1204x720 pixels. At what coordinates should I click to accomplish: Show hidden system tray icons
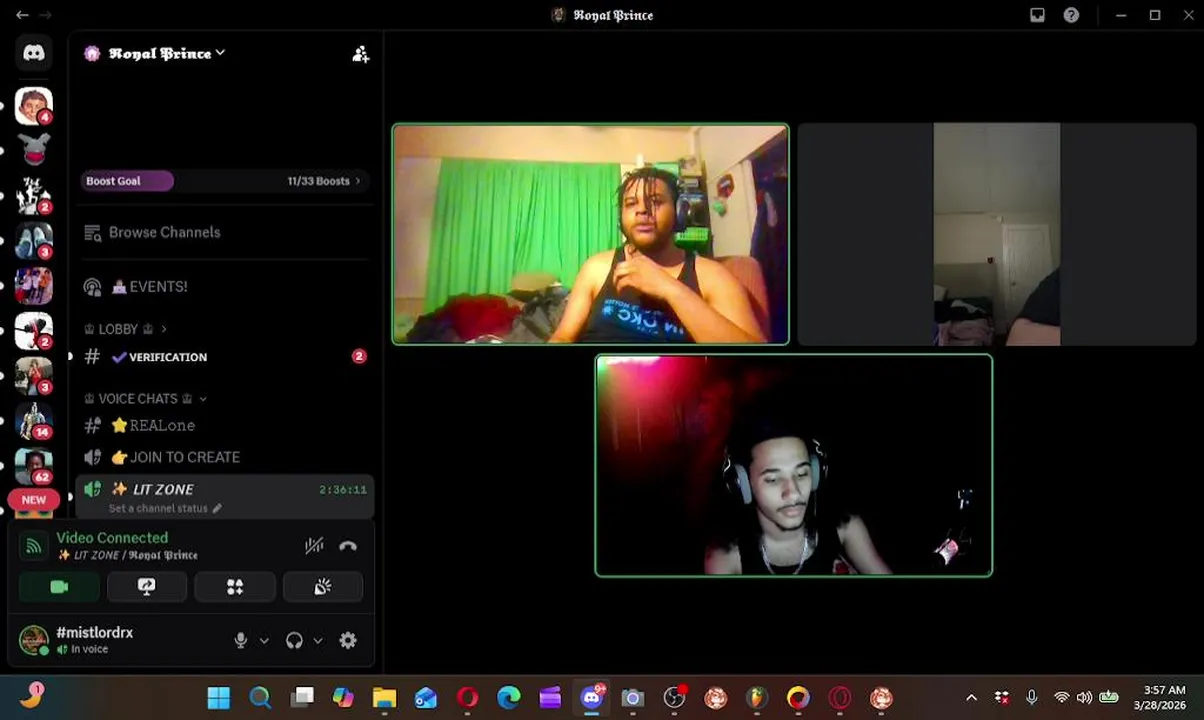click(971, 697)
